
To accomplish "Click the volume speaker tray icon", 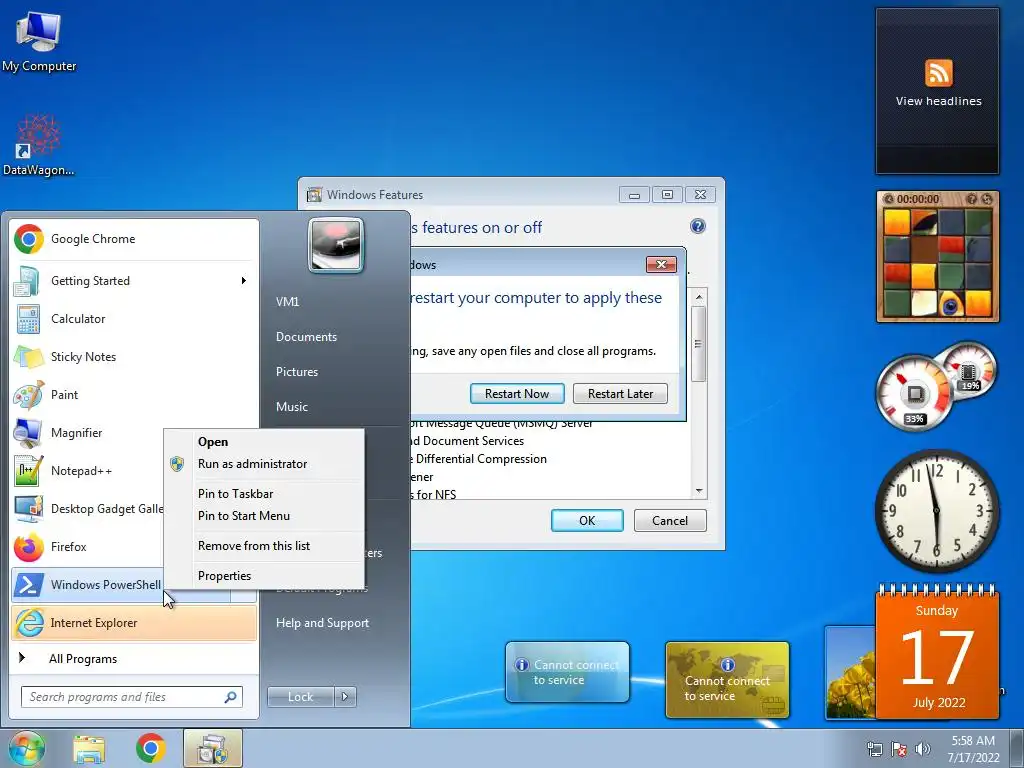I will tap(923, 749).
